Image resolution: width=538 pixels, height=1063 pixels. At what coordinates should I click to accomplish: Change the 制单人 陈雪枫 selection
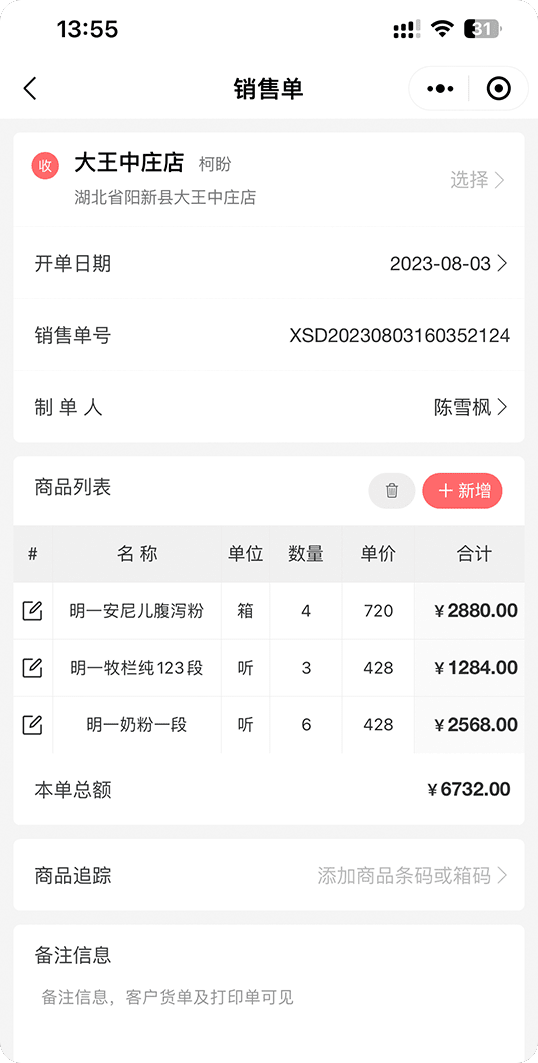(269, 407)
